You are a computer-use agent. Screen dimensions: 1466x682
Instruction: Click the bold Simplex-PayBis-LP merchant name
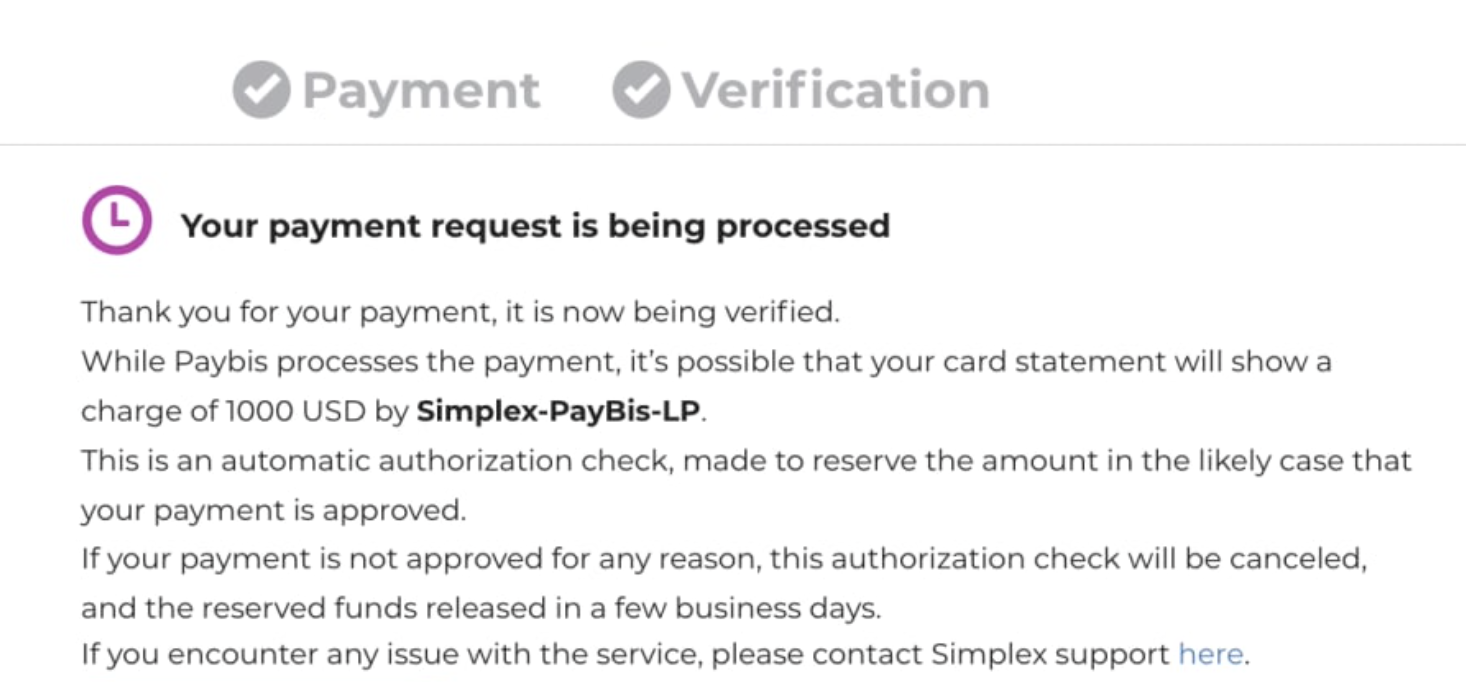558,412
